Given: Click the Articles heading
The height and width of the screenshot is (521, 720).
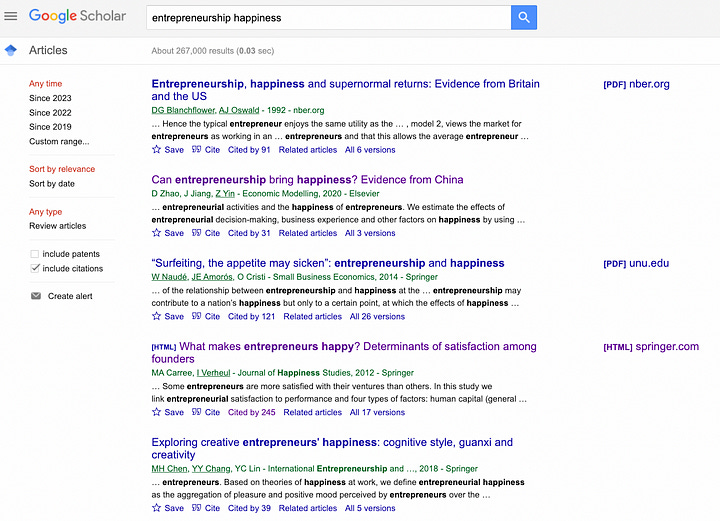Looking at the screenshot, I should [x=48, y=50].
